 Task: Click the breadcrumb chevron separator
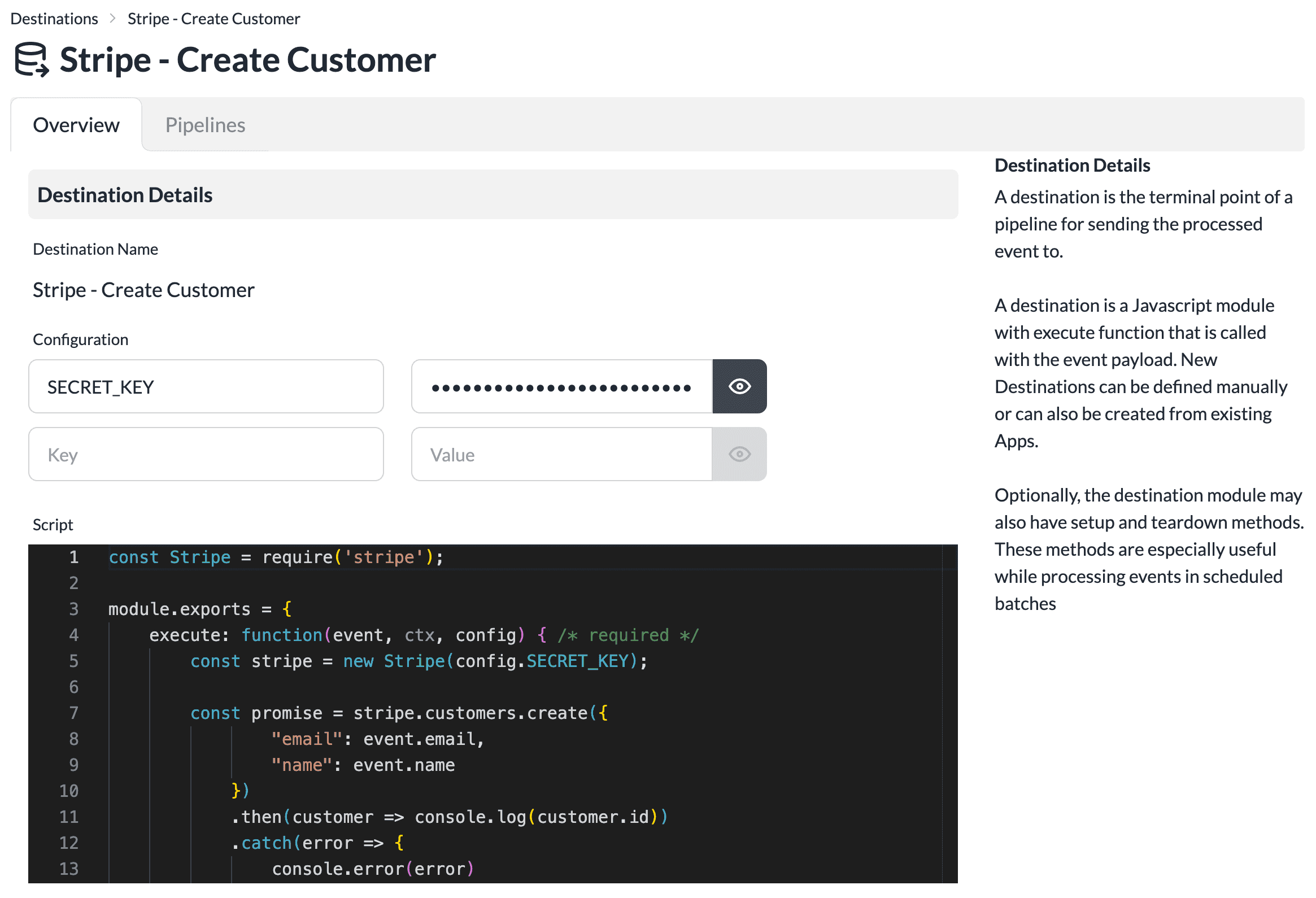113,19
